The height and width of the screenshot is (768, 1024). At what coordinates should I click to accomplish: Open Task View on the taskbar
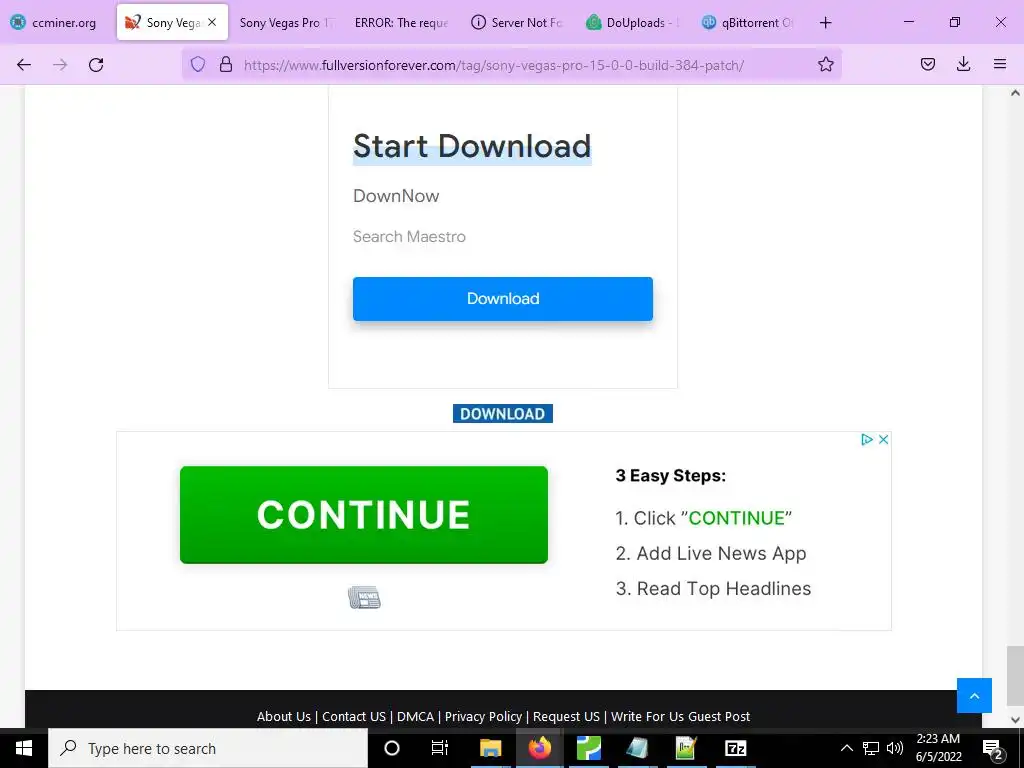[440, 748]
